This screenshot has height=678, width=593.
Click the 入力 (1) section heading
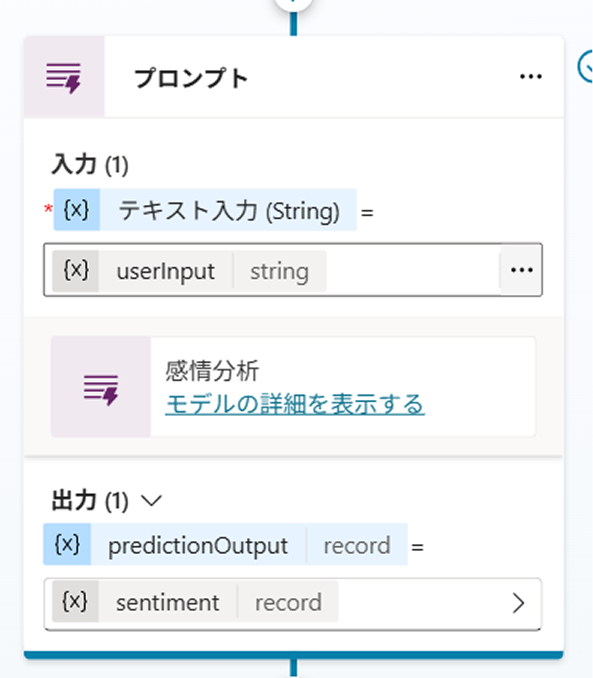(x=90, y=165)
